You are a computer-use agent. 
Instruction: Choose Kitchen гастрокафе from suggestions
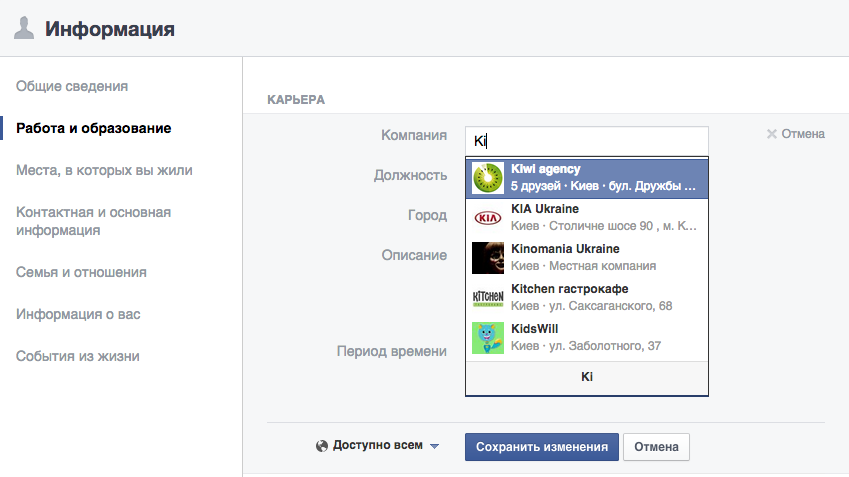click(587, 298)
